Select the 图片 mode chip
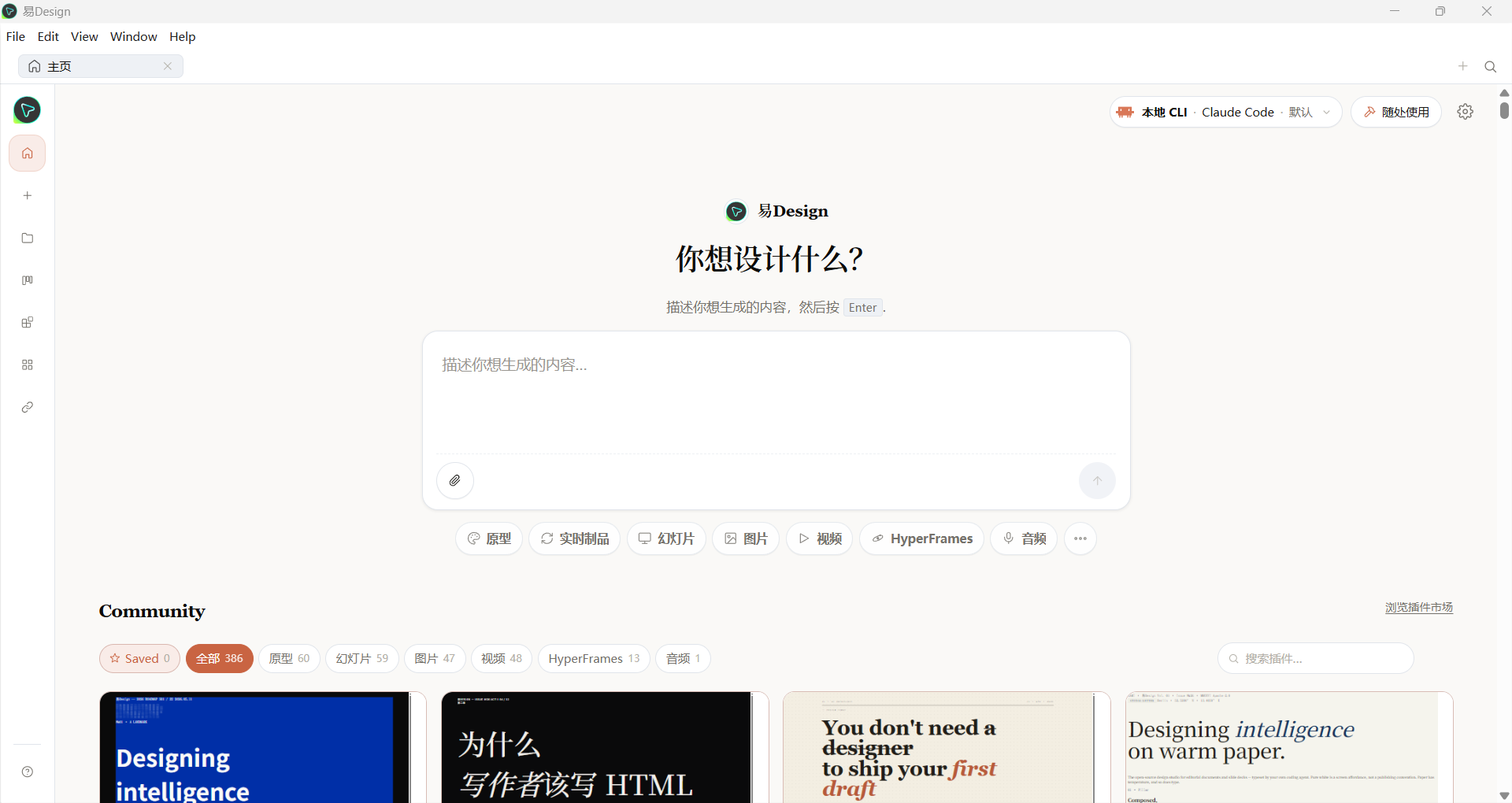The image size is (1512, 803). pyautogui.click(x=746, y=538)
